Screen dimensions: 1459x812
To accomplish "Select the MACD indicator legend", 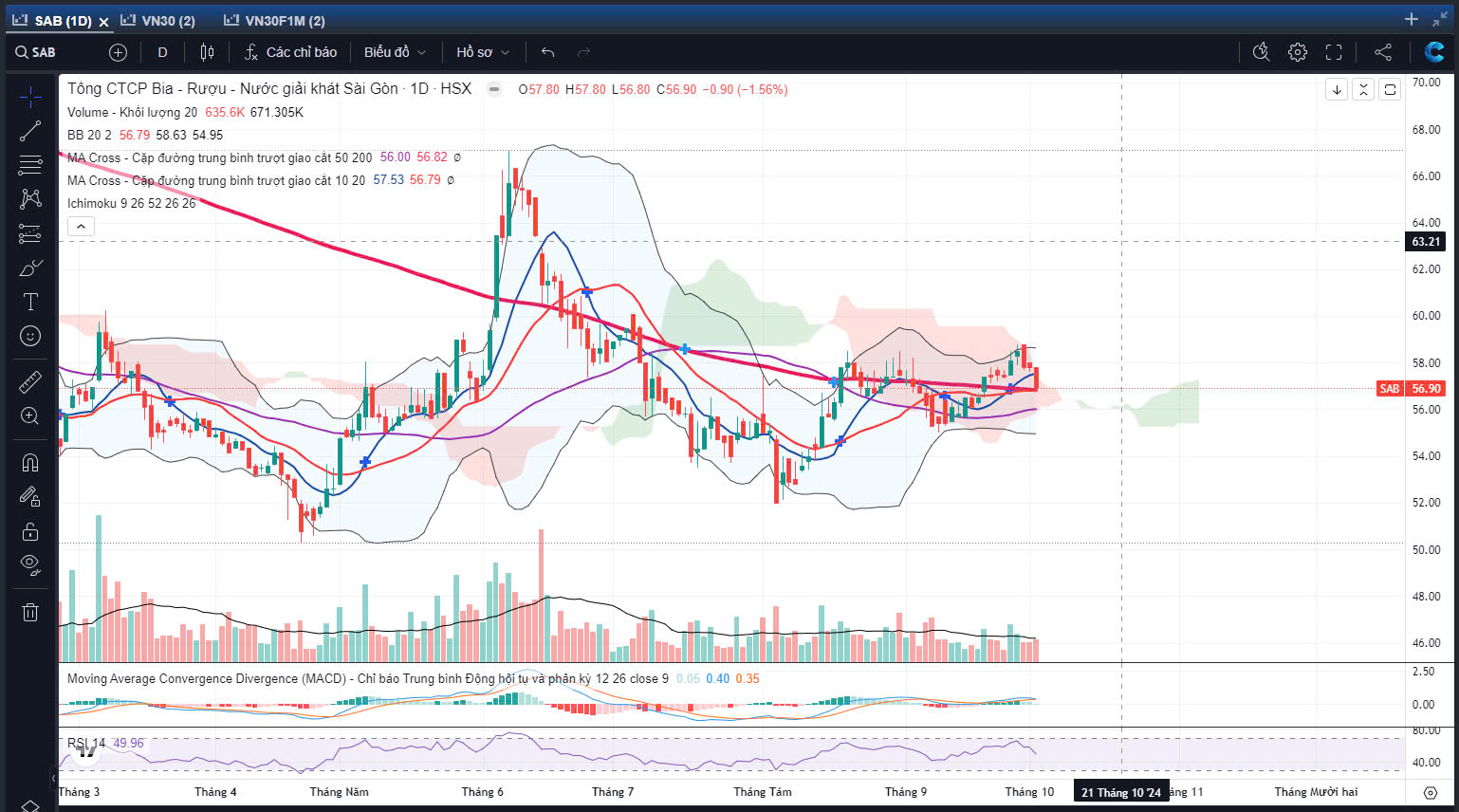I will coord(367,678).
